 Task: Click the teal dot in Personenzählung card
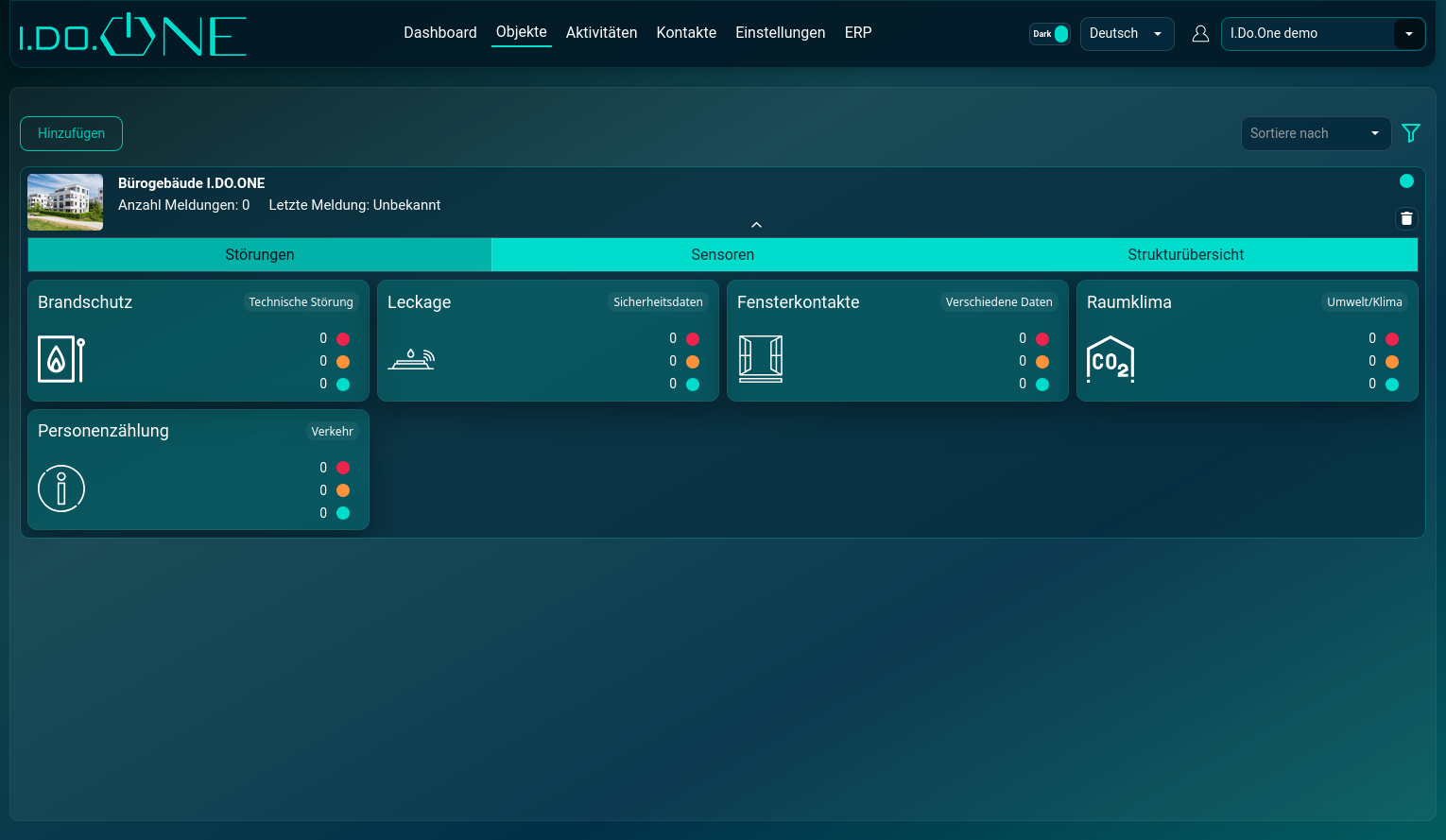tap(343, 513)
